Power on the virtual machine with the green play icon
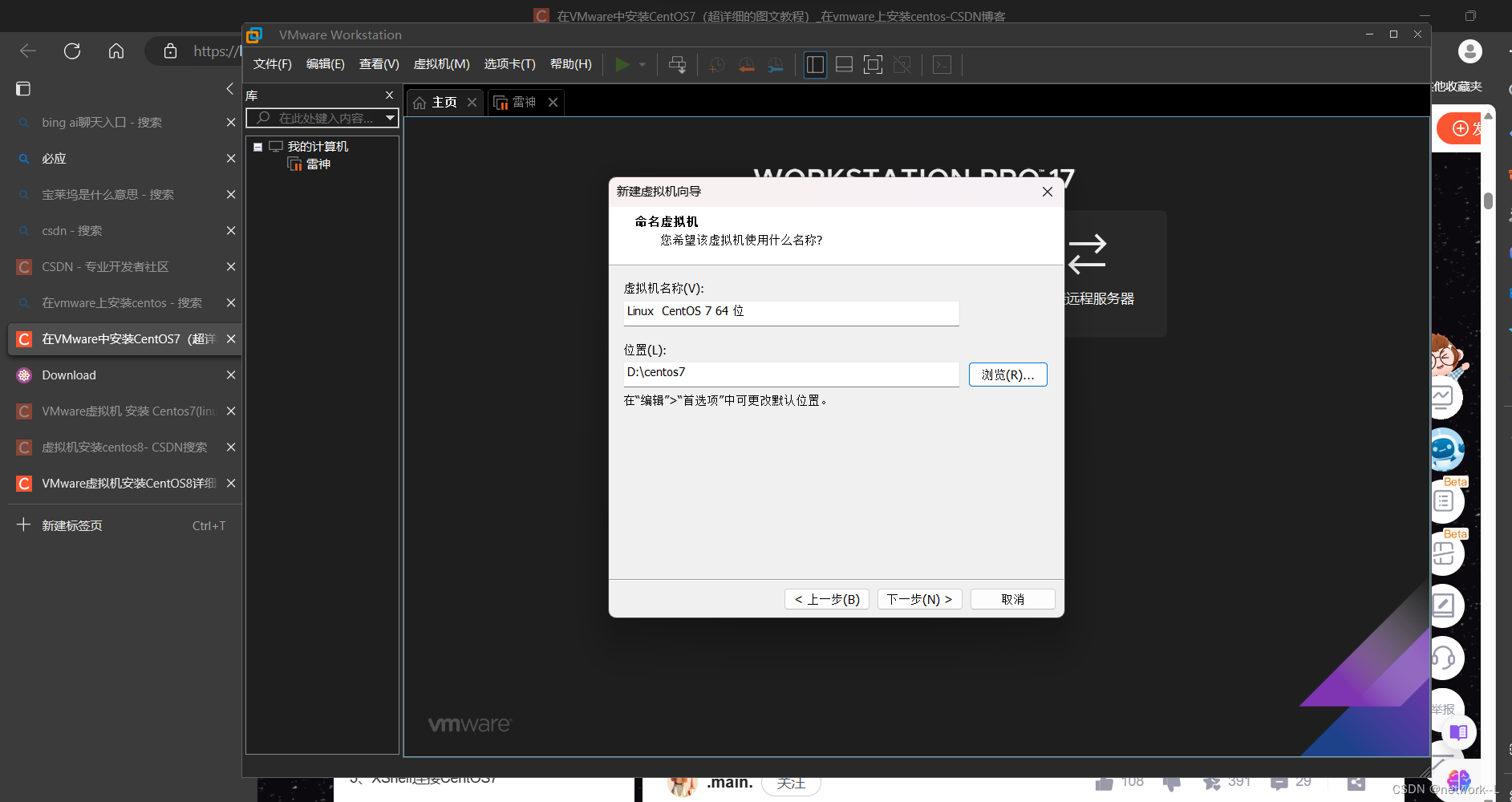Image resolution: width=1512 pixels, height=802 pixels. (x=622, y=65)
